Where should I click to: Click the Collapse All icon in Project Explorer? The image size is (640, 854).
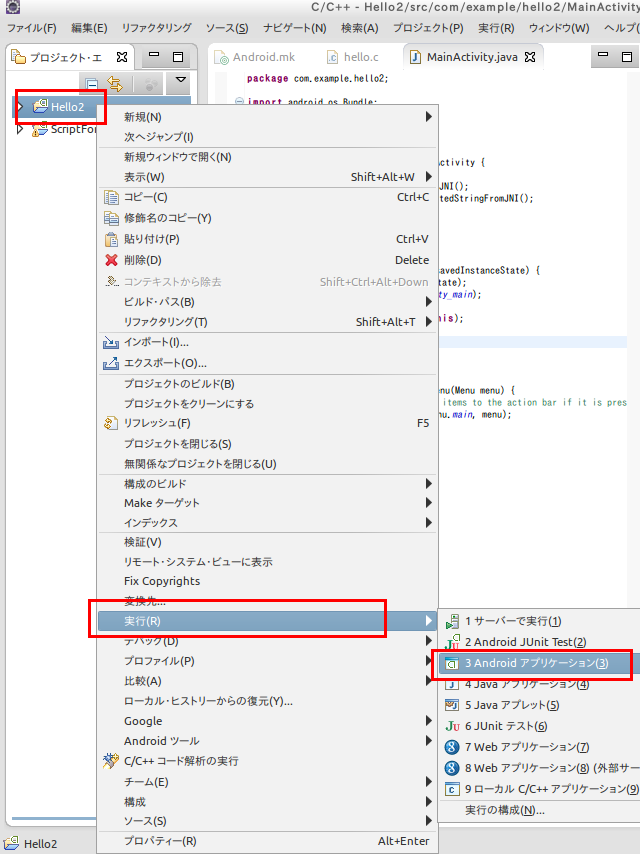tap(92, 84)
